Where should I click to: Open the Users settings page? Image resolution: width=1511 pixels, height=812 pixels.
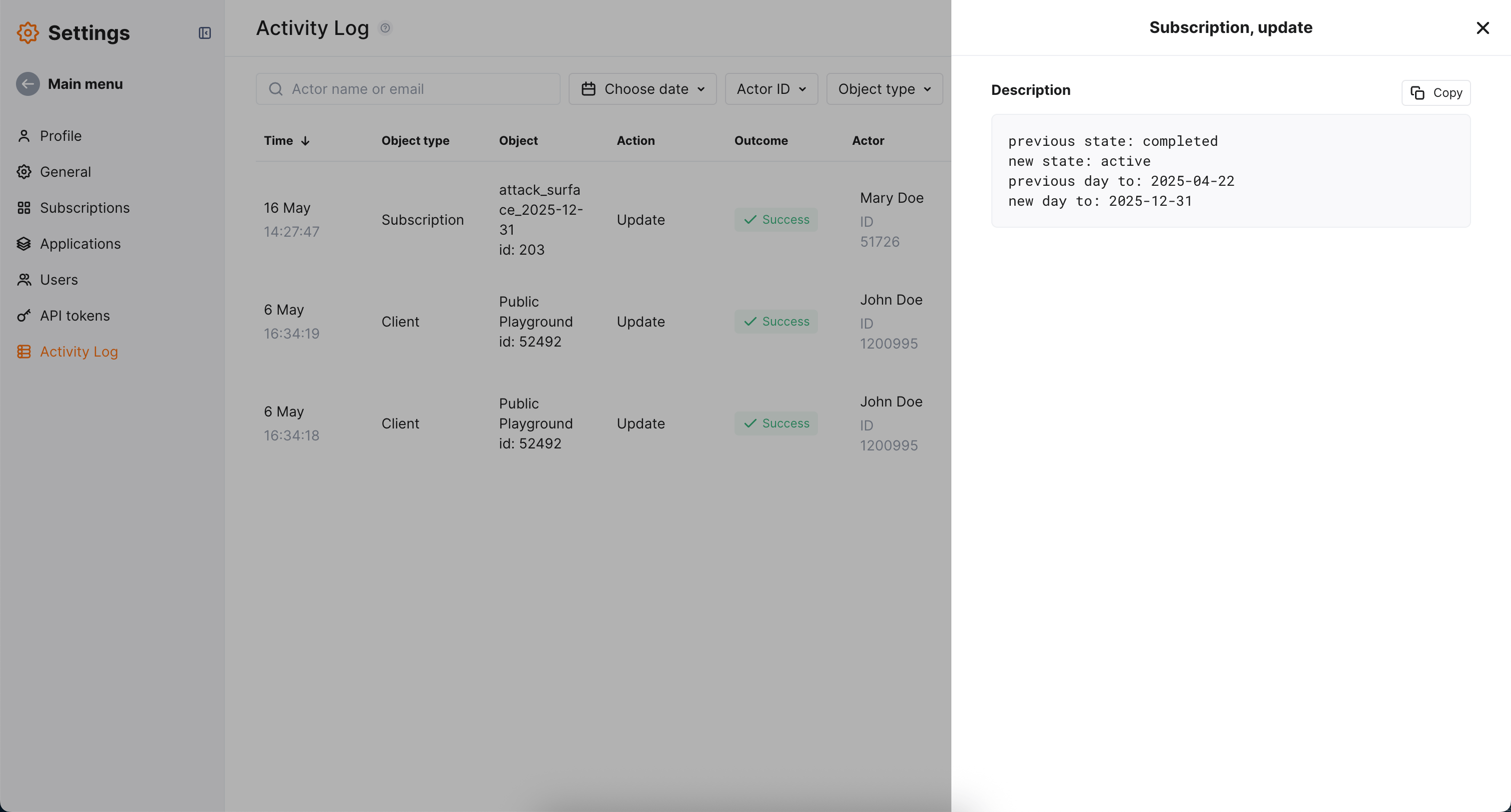(x=58, y=280)
